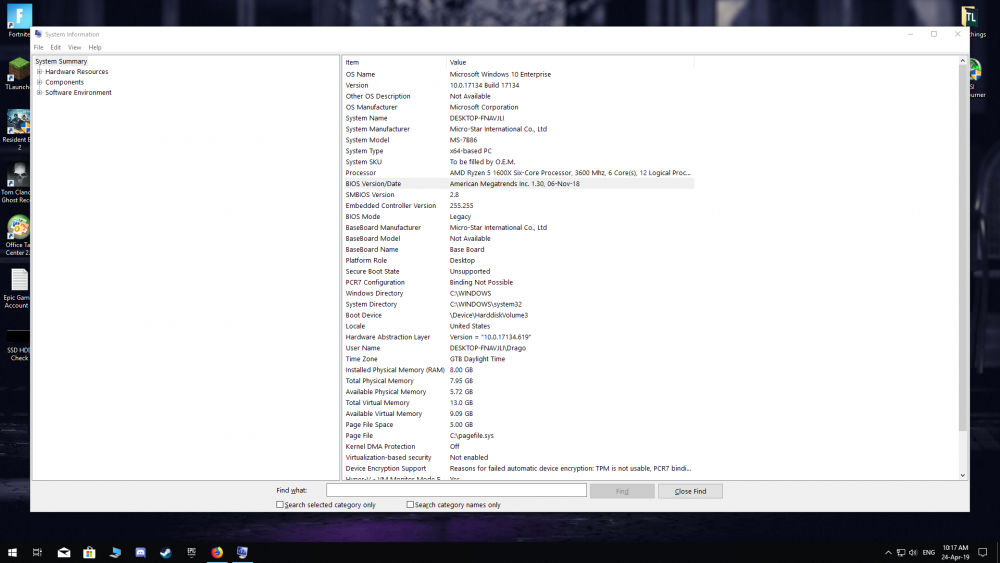Viewport: 1000px width, 563px height.
Task: Toggle Search selected category only
Action: pyautogui.click(x=279, y=504)
